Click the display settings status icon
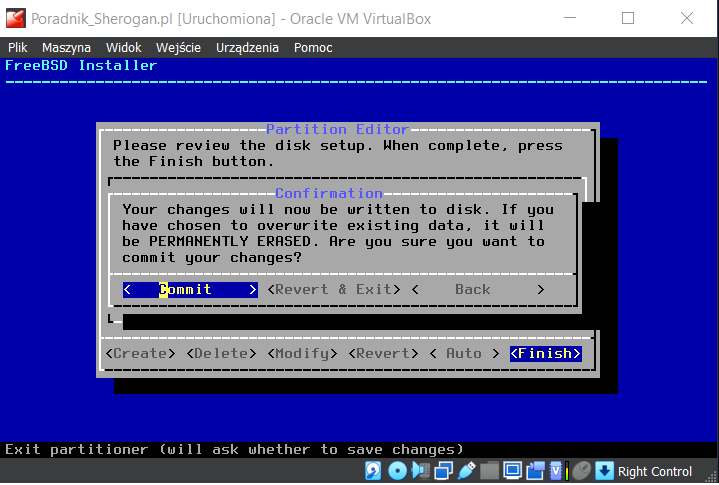This screenshot has width=719, height=485. pos(512,471)
